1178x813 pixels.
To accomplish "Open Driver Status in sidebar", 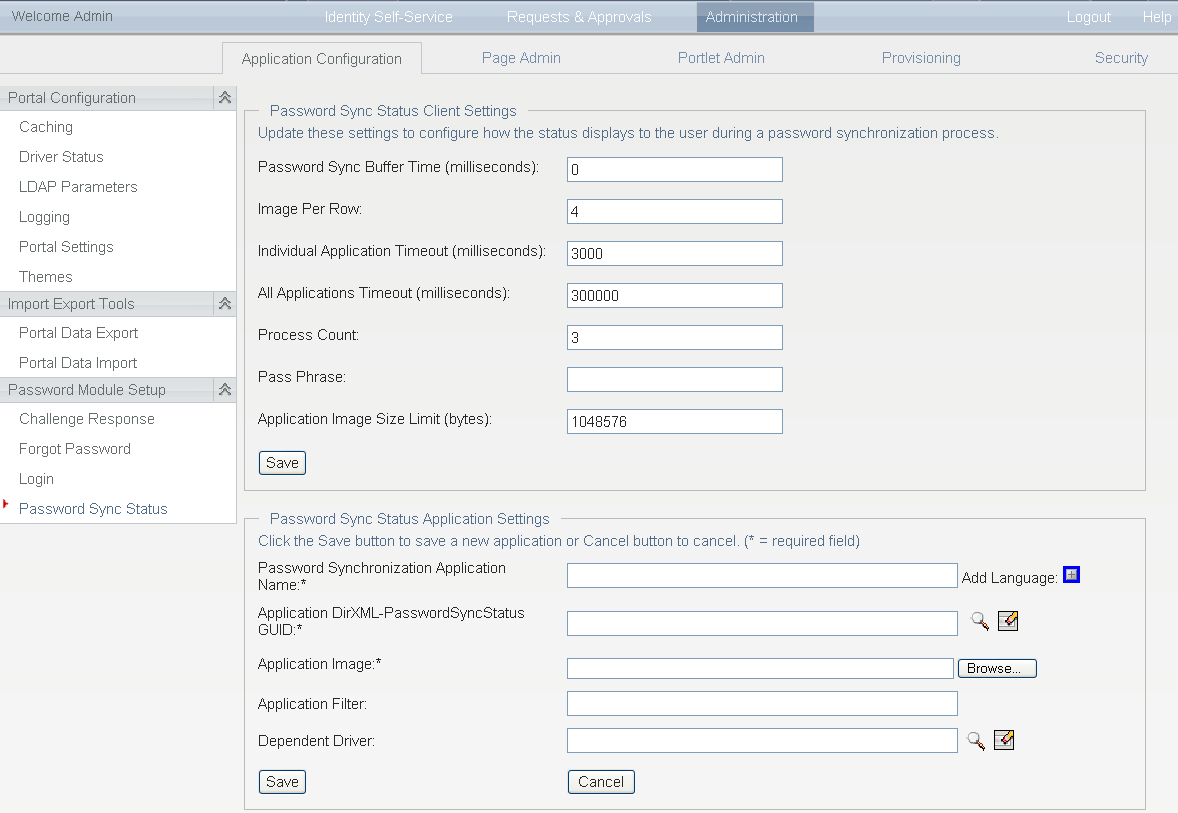I will pyautogui.click(x=61, y=157).
